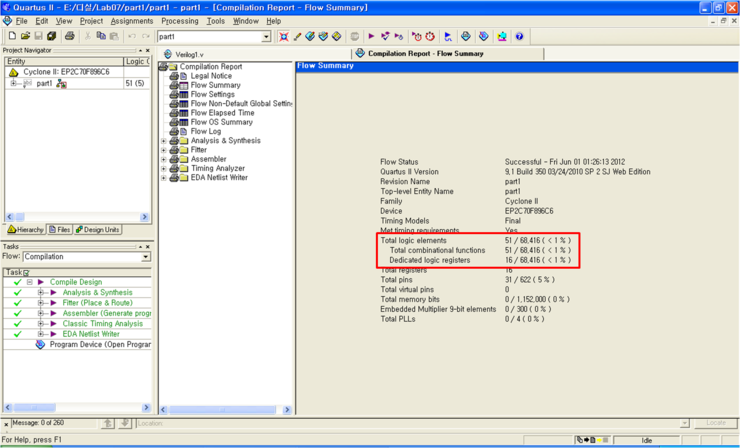Open the Flow Compilation dropdown
The image size is (740, 448).
145,257
